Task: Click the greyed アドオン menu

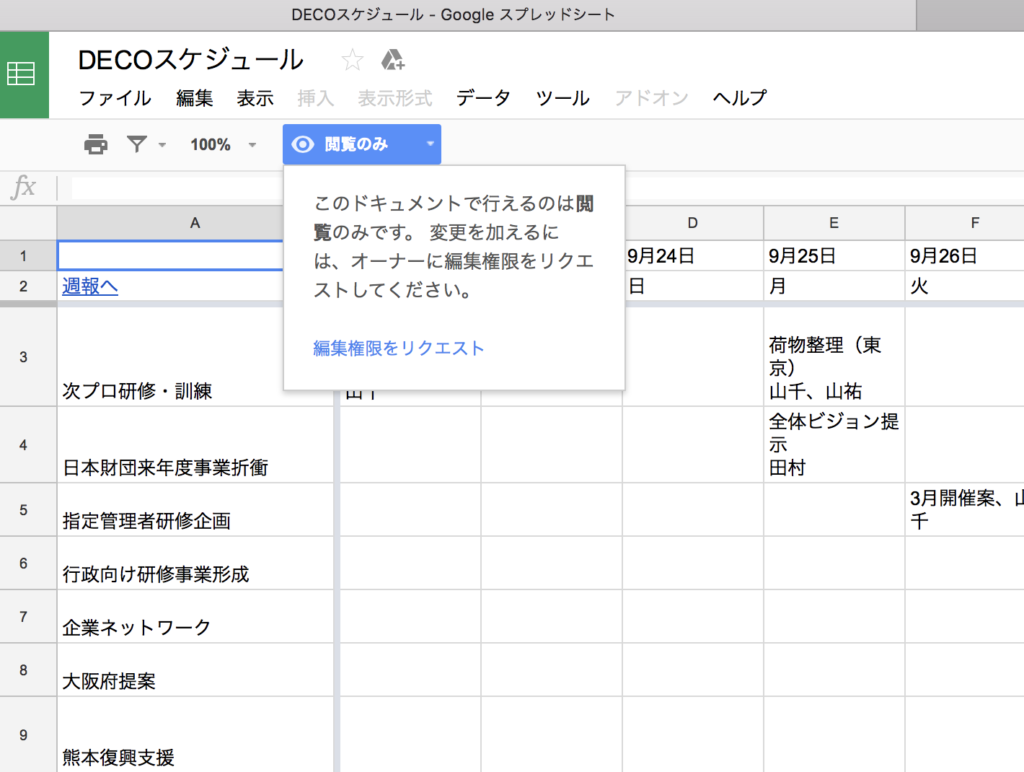Action: 651,98
